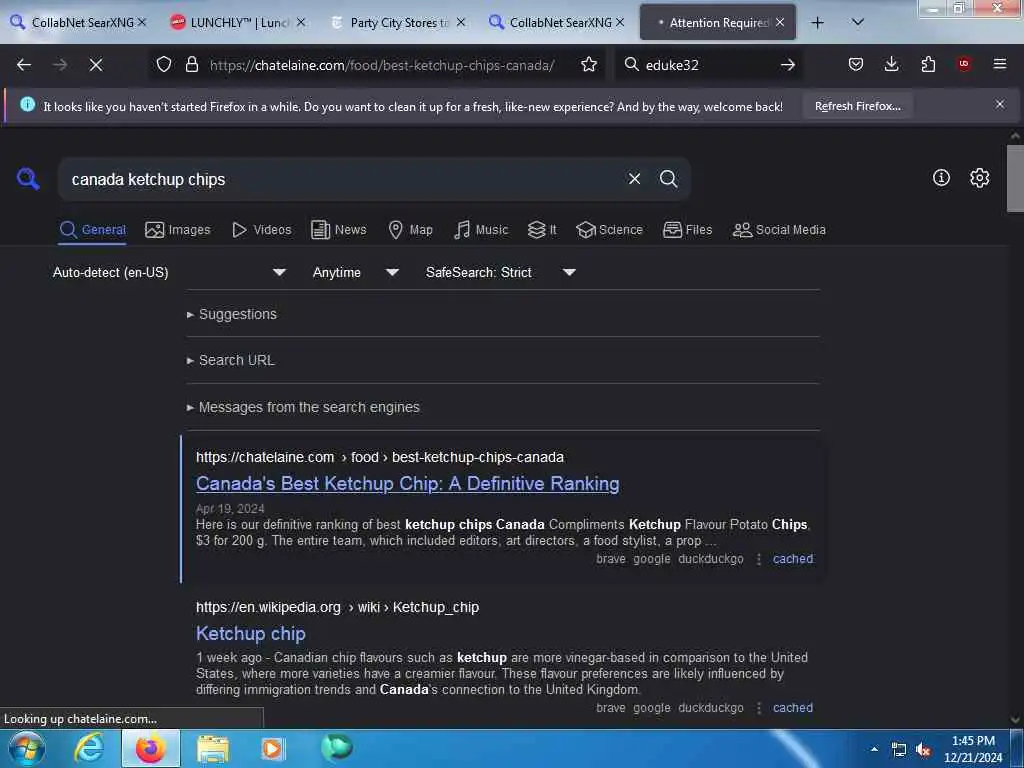This screenshot has height=768, width=1024.
Task: Clear the search query with X
Action: [634, 179]
